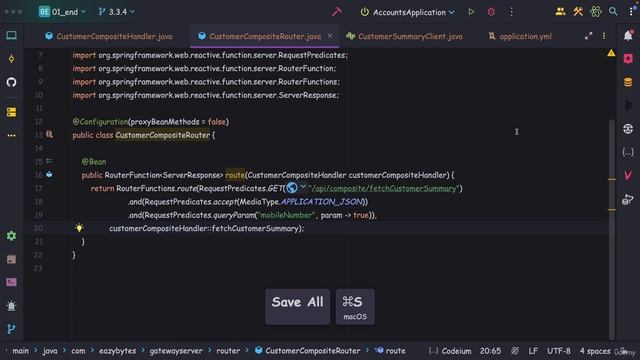
Task: Click the URL globe icon on line 17
Action: (x=292, y=188)
